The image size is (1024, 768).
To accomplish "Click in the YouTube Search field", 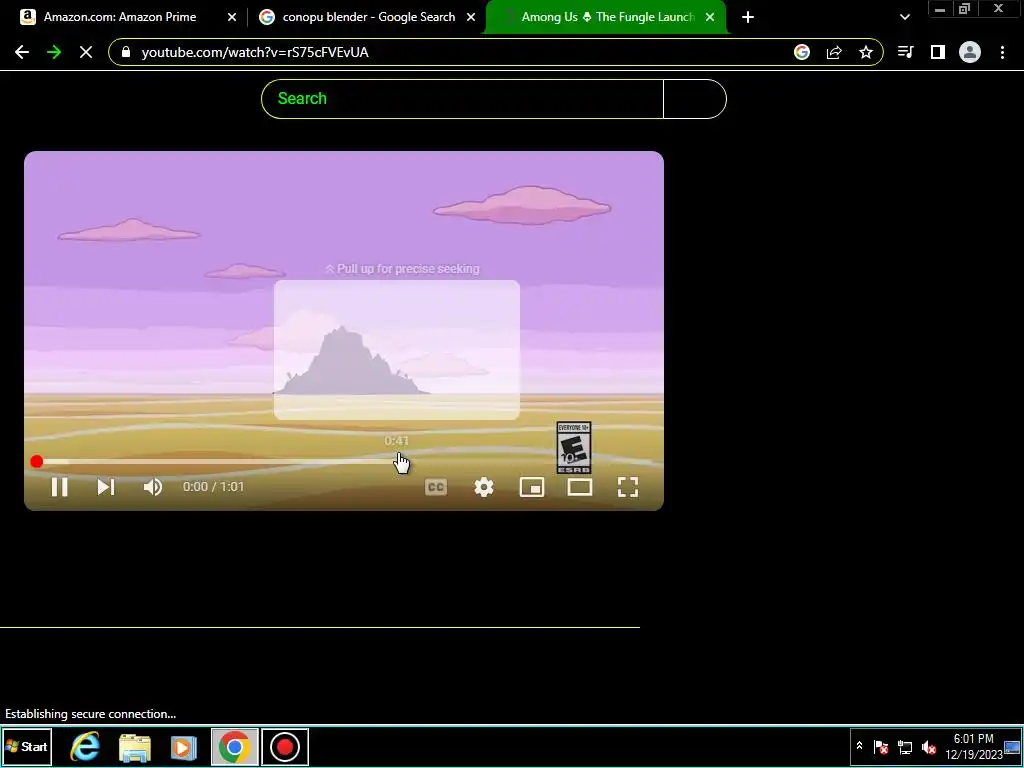I will pyautogui.click(x=462, y=99).
